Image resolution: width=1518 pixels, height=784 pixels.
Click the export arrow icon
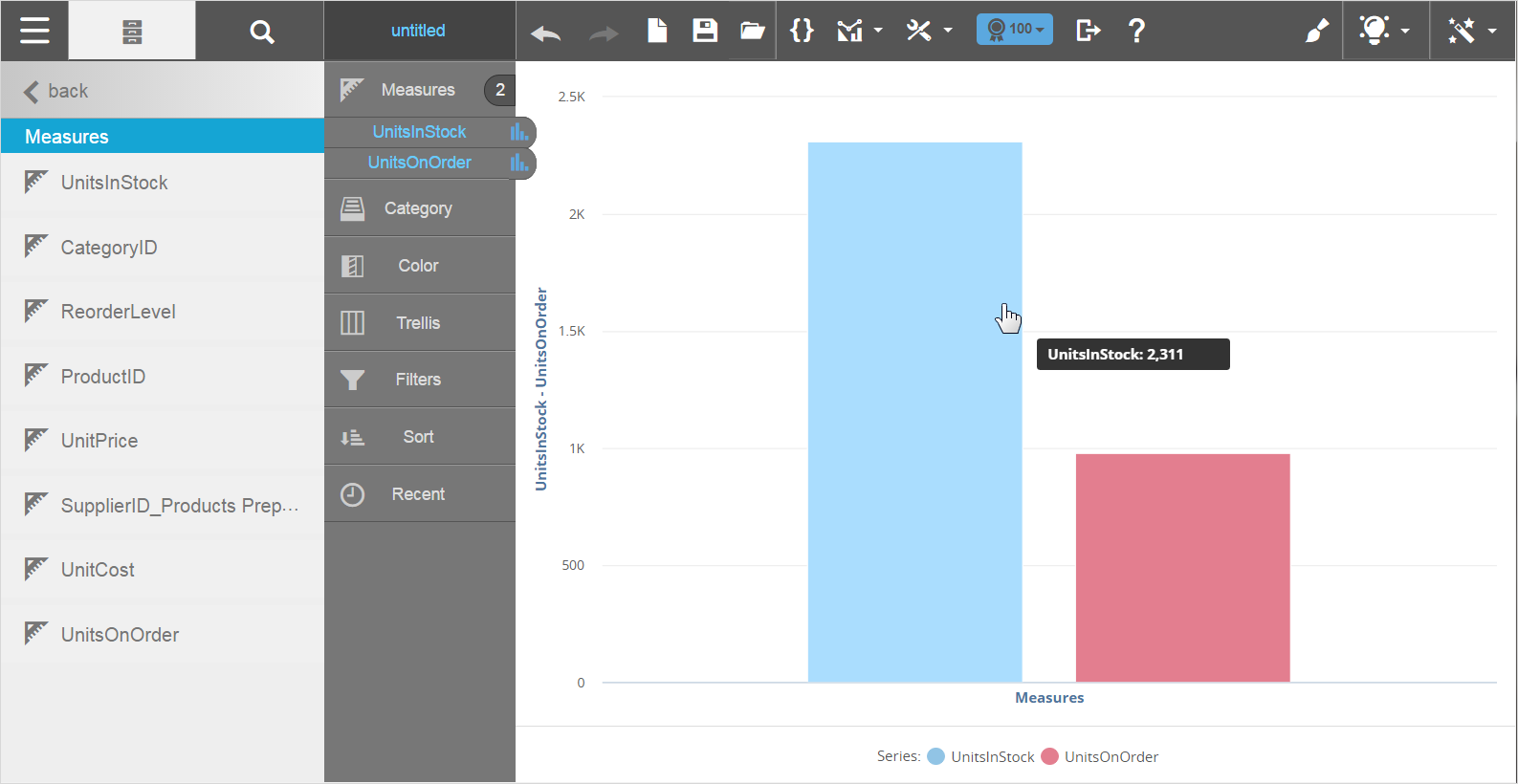[x=1088, y=31]
